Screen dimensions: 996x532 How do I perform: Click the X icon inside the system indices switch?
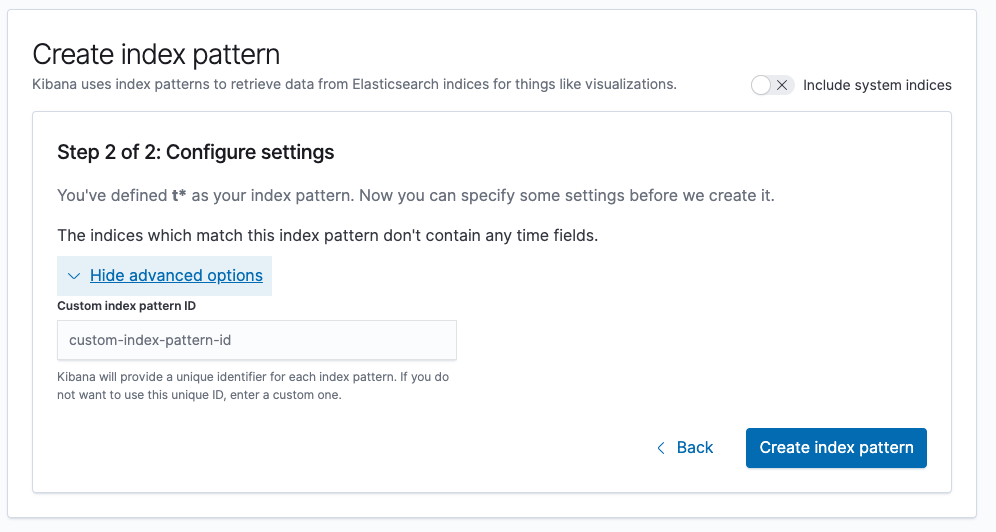(782, 85)
